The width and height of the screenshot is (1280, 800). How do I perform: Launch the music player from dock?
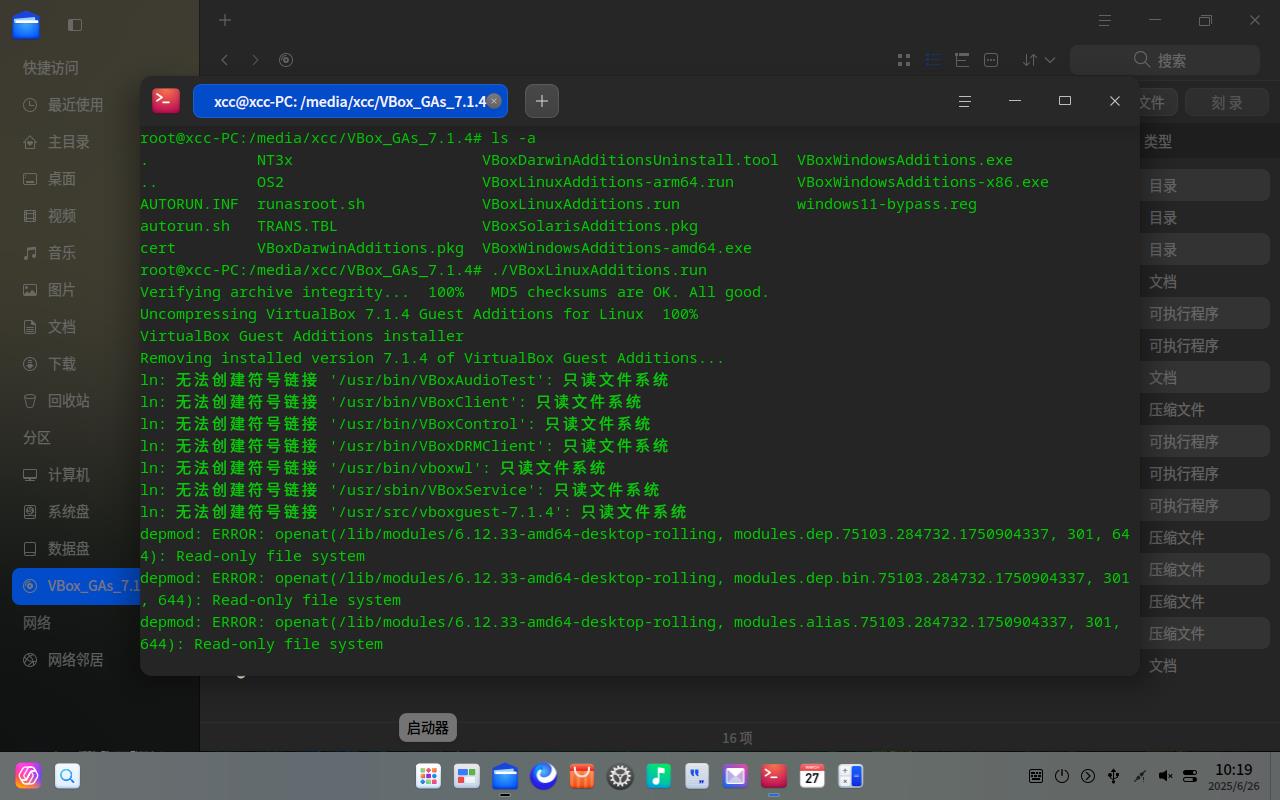658,776
